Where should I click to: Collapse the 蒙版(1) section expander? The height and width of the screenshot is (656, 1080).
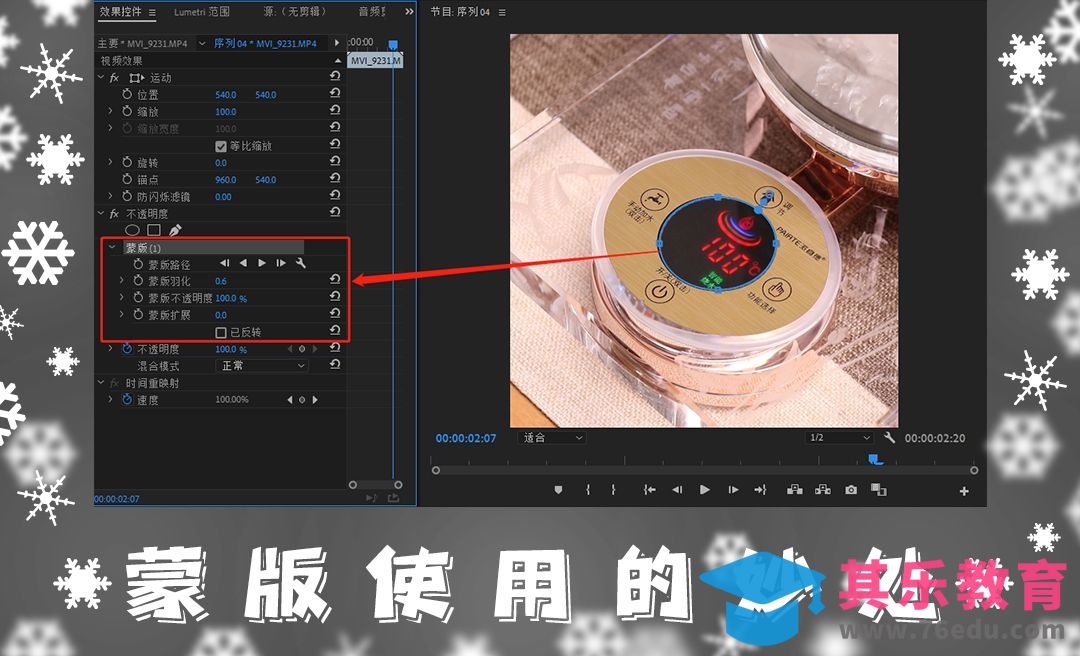[x=111, y=247]
